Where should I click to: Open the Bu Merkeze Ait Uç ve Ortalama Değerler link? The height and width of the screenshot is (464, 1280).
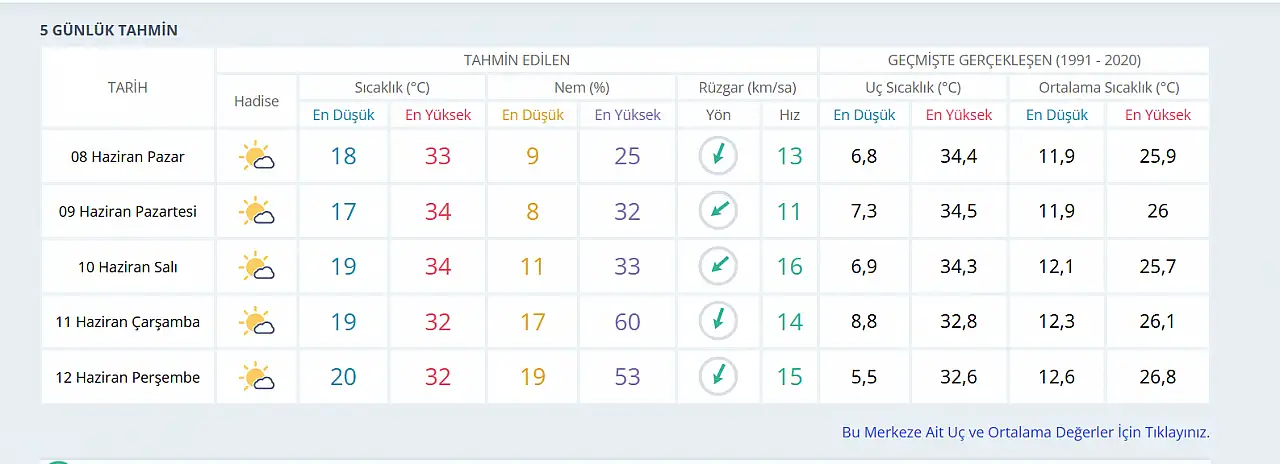click(x=1026, y=432)
